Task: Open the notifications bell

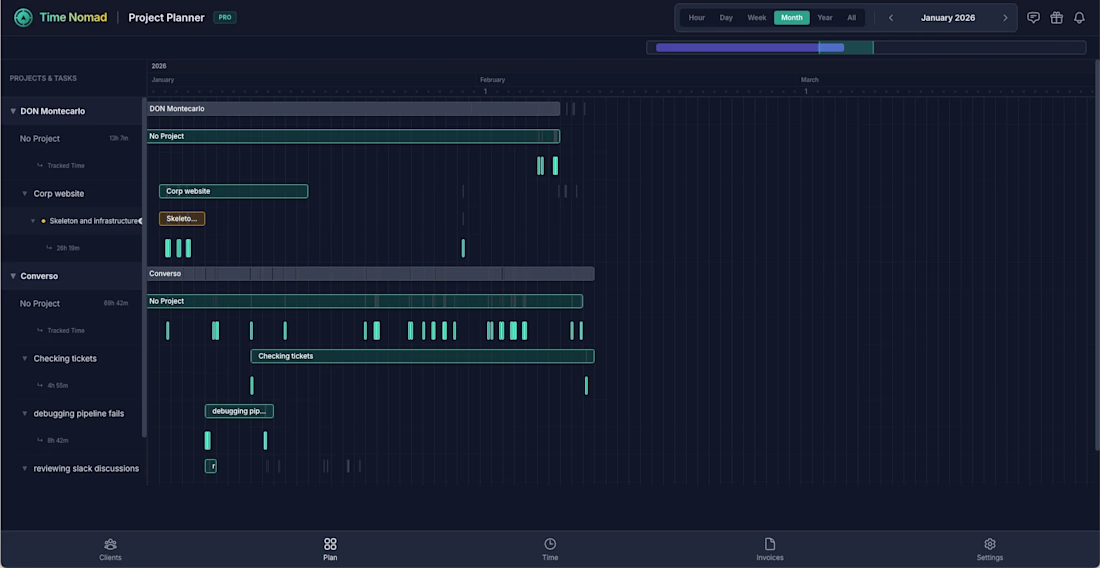Action: tap(1079, 18)
